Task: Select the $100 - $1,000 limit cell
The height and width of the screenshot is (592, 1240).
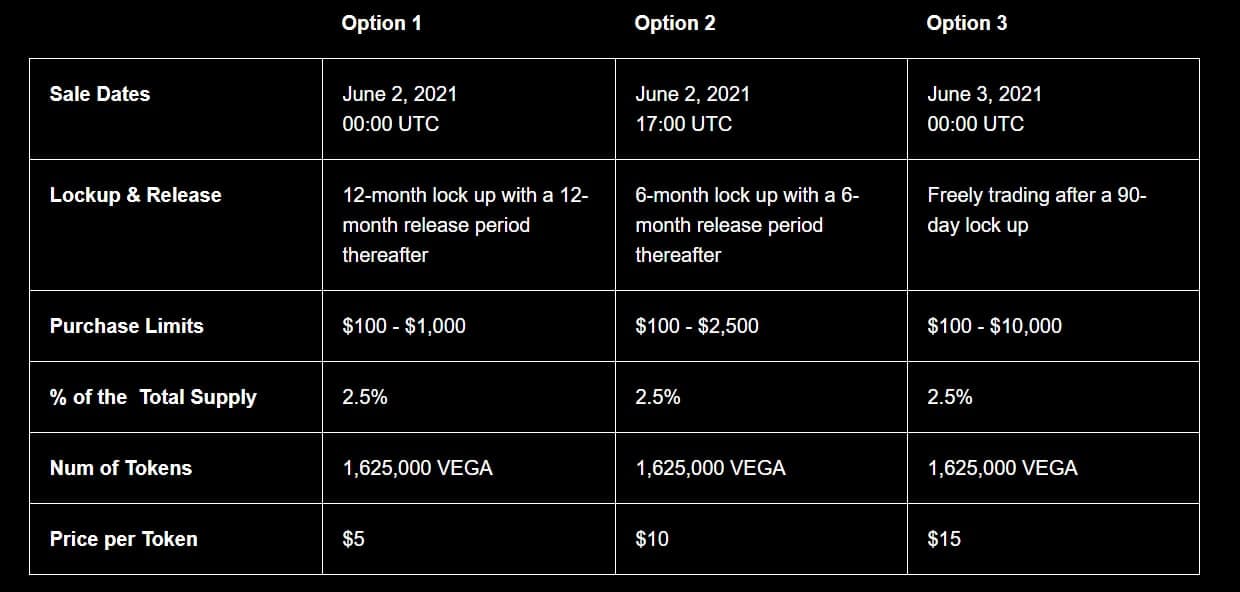Action: (x=468, y=326)
